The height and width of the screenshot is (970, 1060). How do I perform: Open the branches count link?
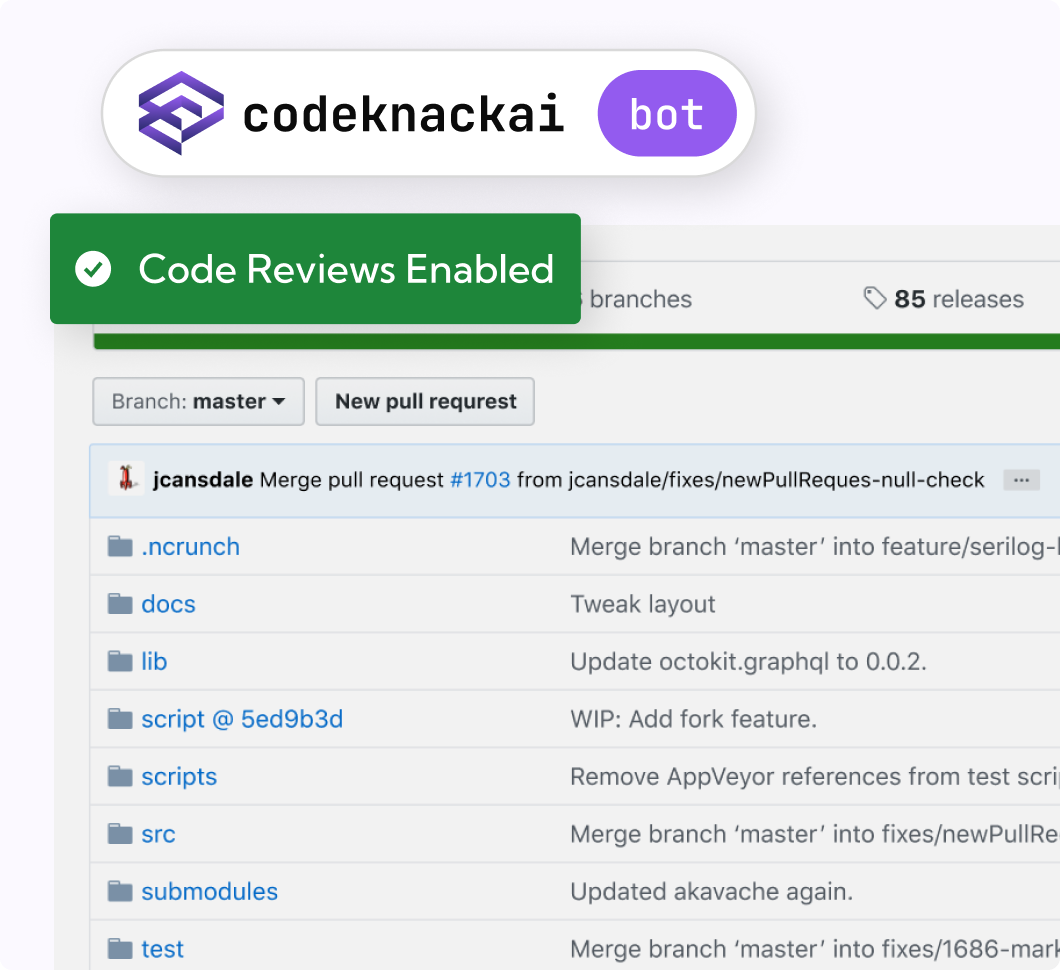(x=636, y=299)
